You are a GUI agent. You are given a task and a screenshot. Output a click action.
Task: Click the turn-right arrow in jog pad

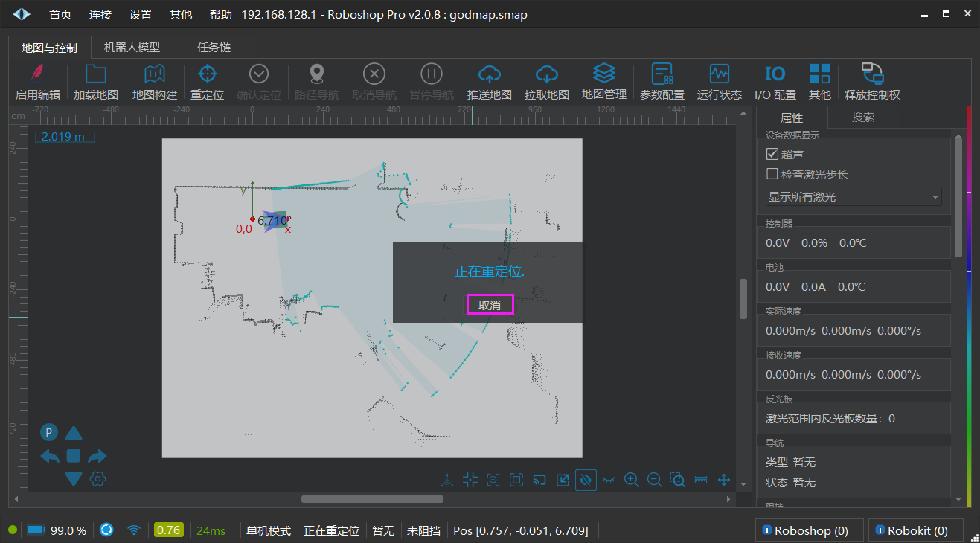97,456
